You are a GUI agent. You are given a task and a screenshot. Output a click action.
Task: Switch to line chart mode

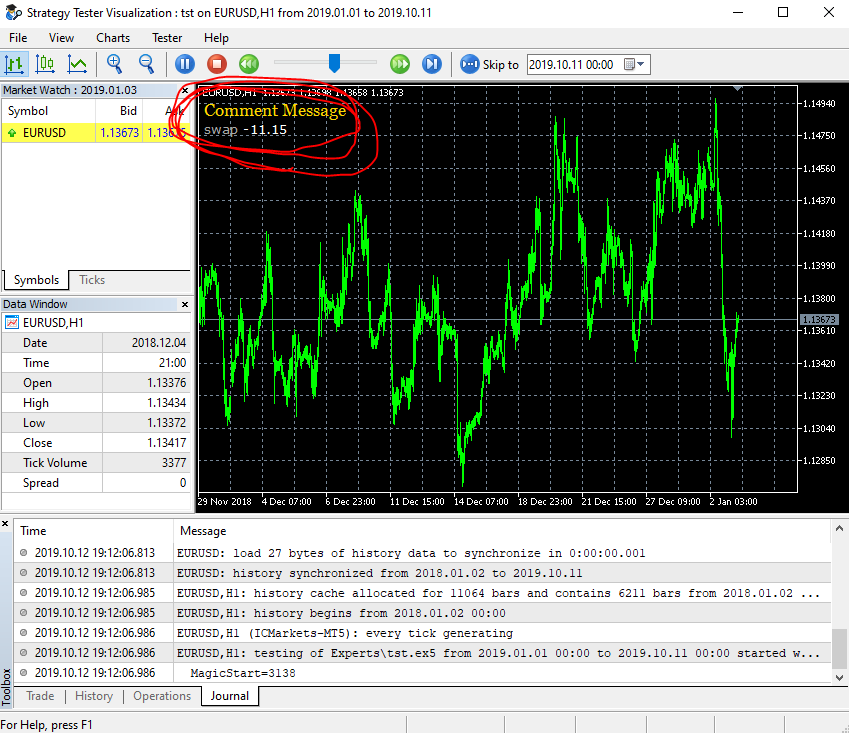coord(77,64)
